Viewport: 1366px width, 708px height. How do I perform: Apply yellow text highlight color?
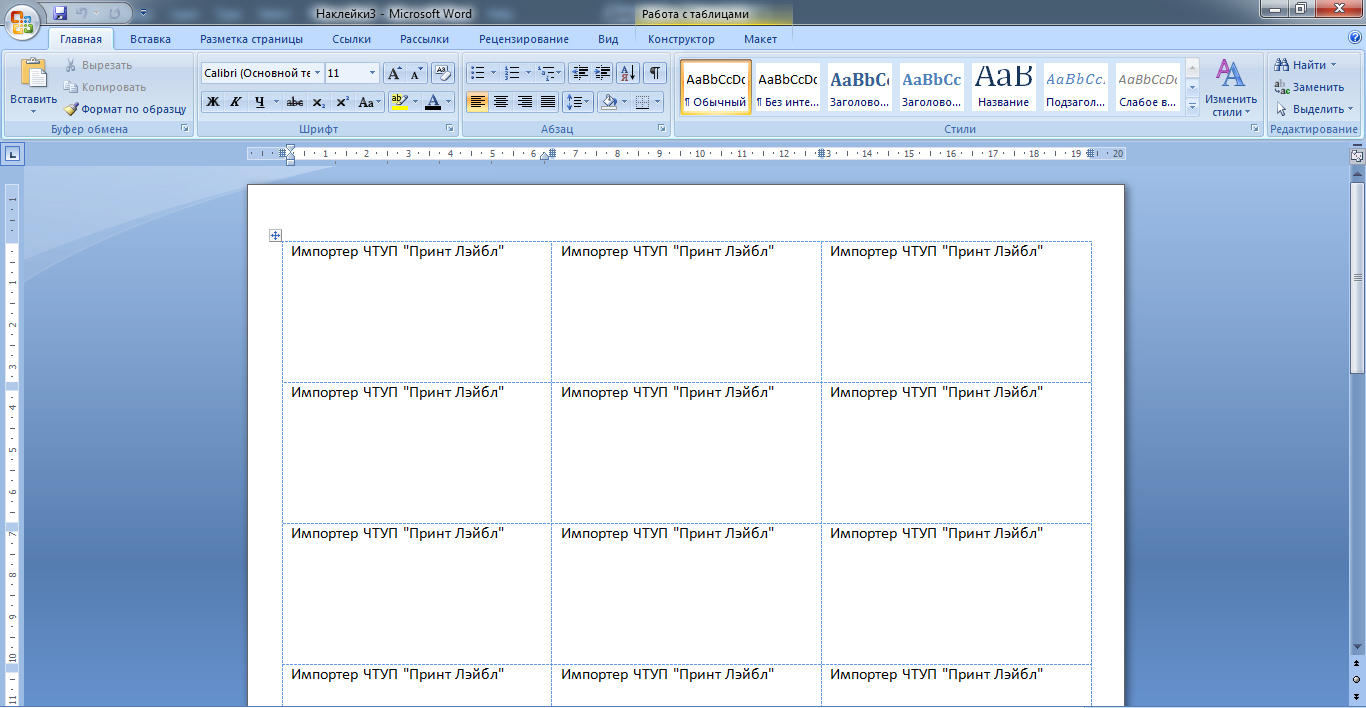tap(399, 102)
